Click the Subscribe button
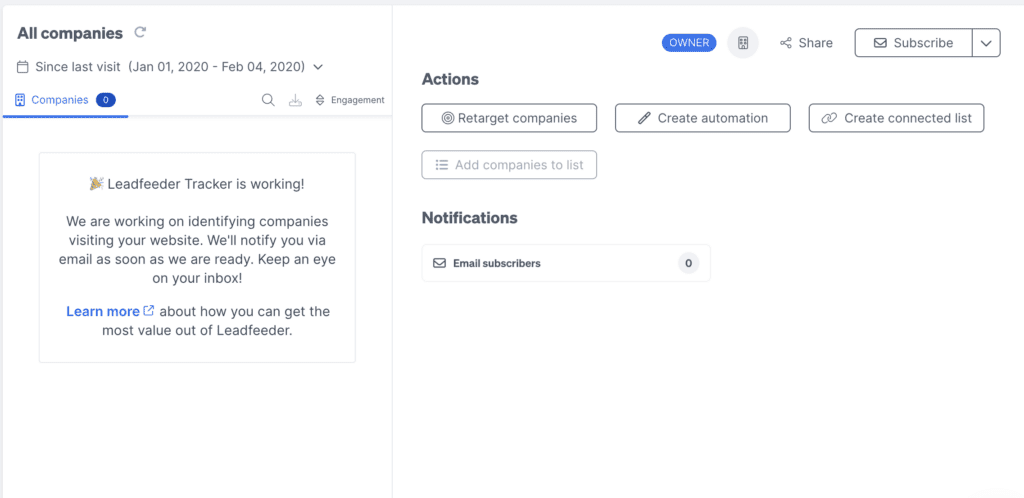Viewport: 1024px width, 498px height. point(913,43)
